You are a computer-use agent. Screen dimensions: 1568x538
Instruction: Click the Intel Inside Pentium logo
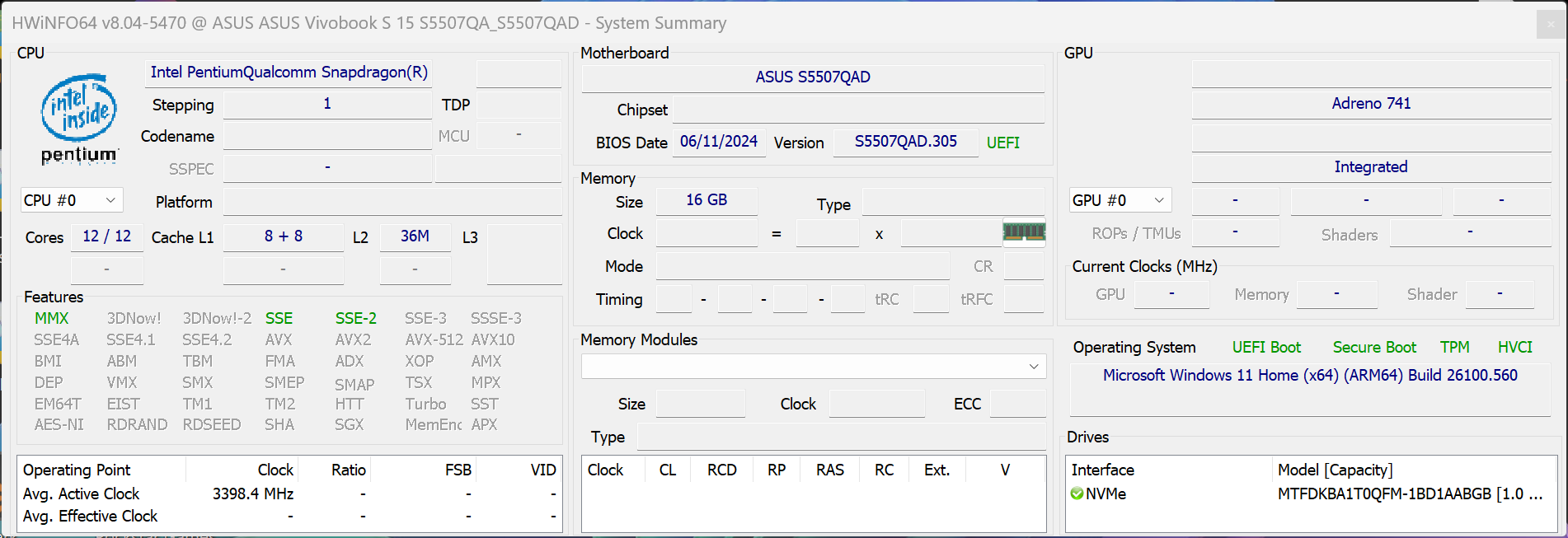tap(79, 118)
